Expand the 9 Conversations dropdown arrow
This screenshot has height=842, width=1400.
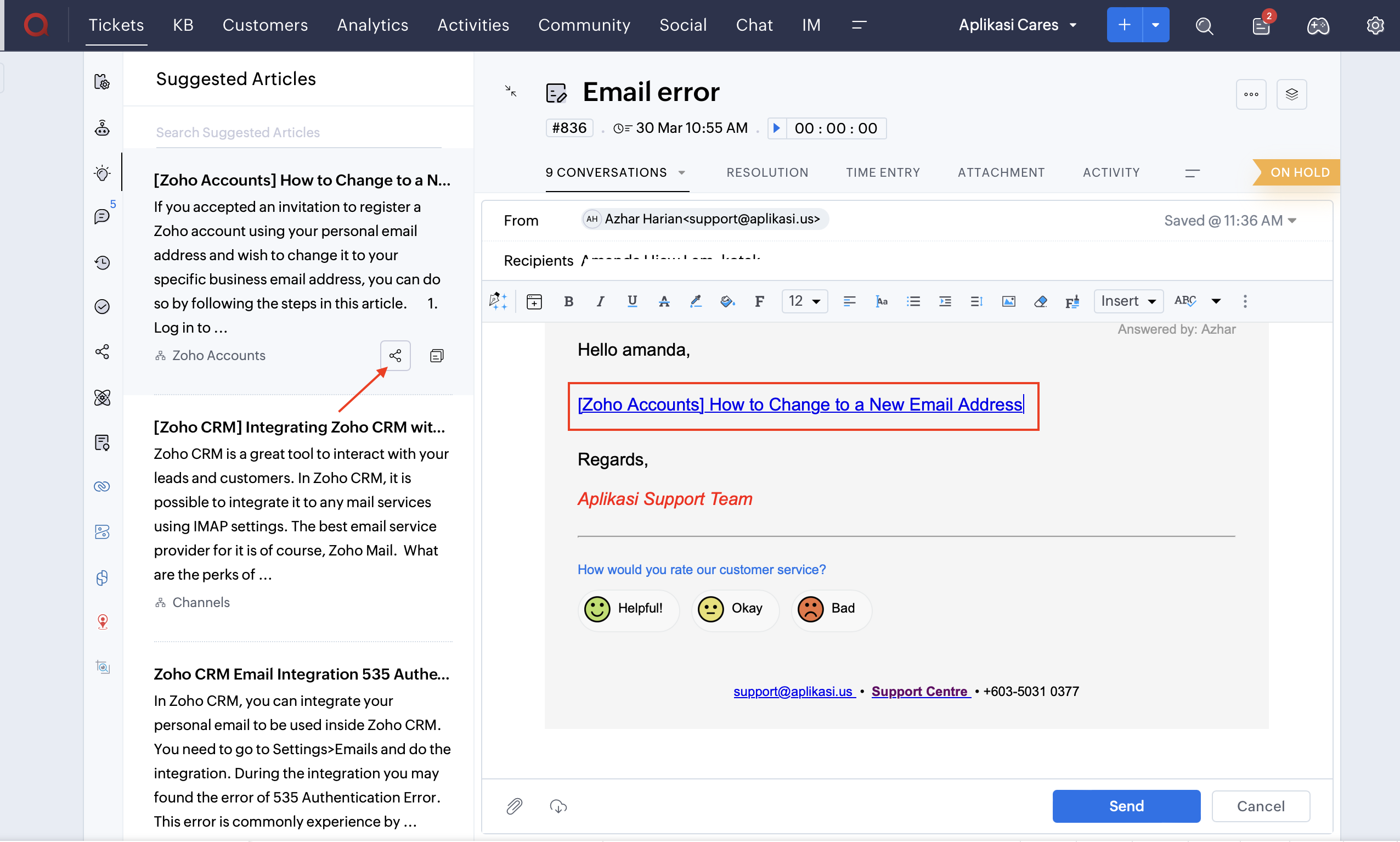pyautogui.click(x=681, y=172)
